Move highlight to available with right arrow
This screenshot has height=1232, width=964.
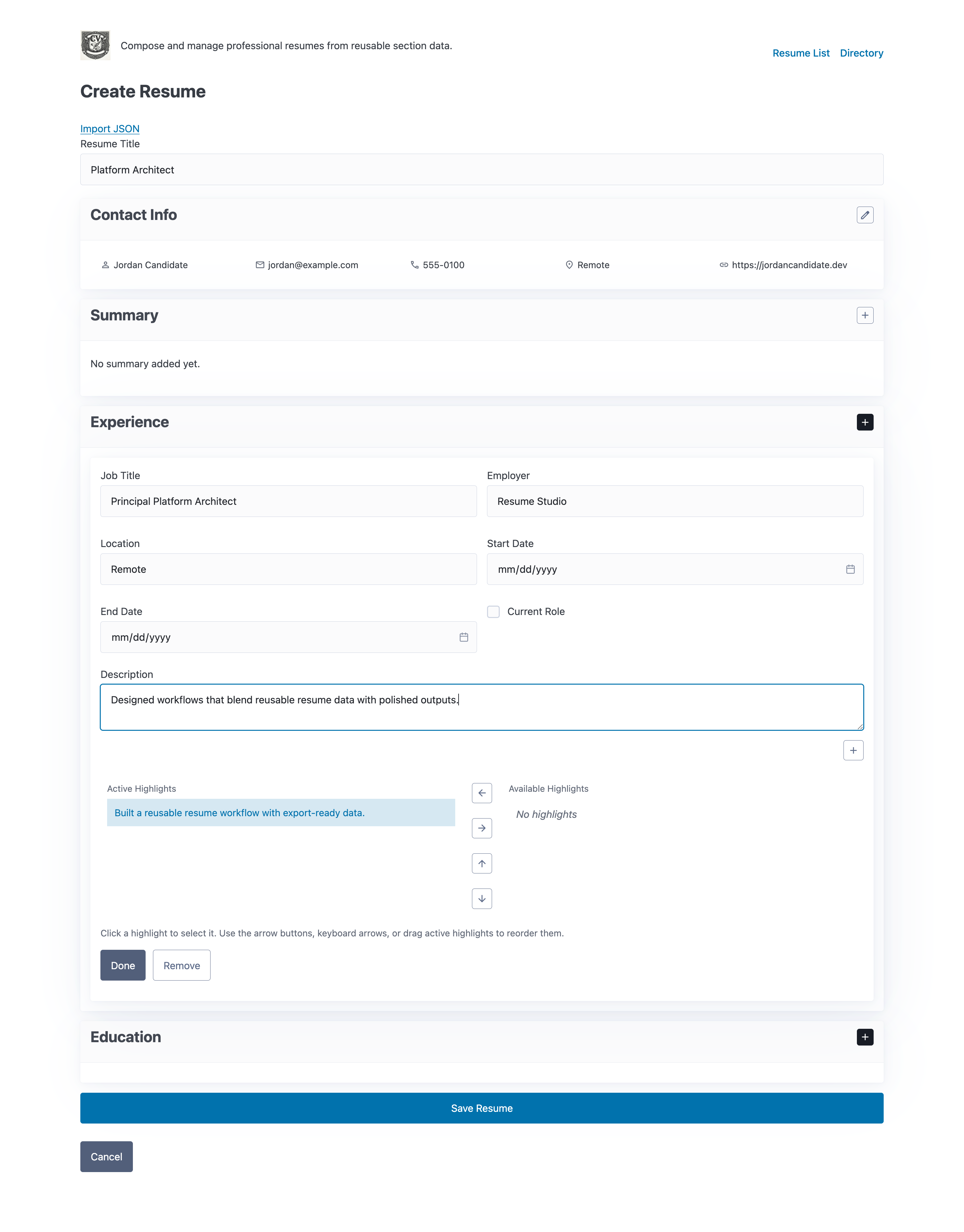click(x=481, y=828)
